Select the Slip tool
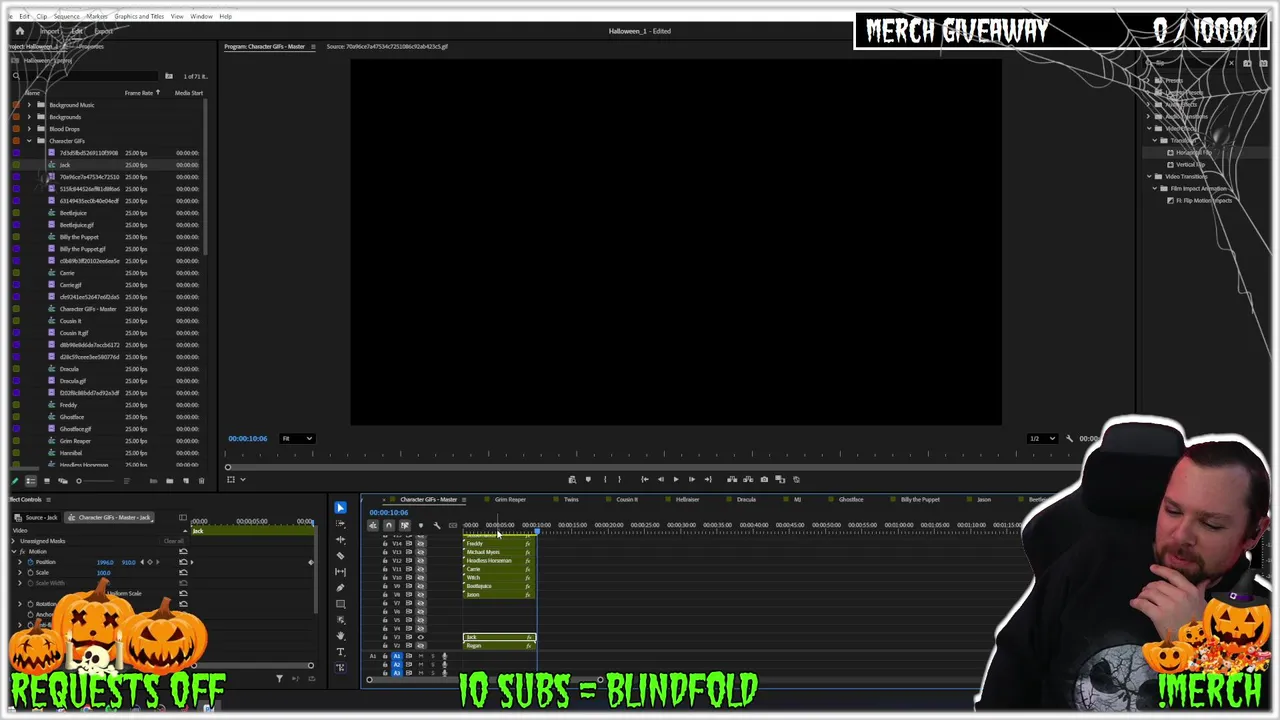The height and width of the screenshot is (720, 1280). (340, 571)
